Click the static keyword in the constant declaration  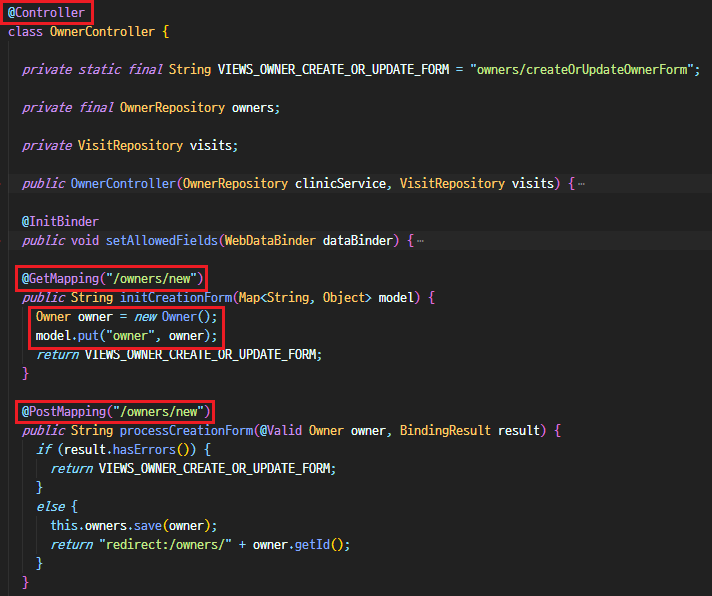[x=99, y=69]
